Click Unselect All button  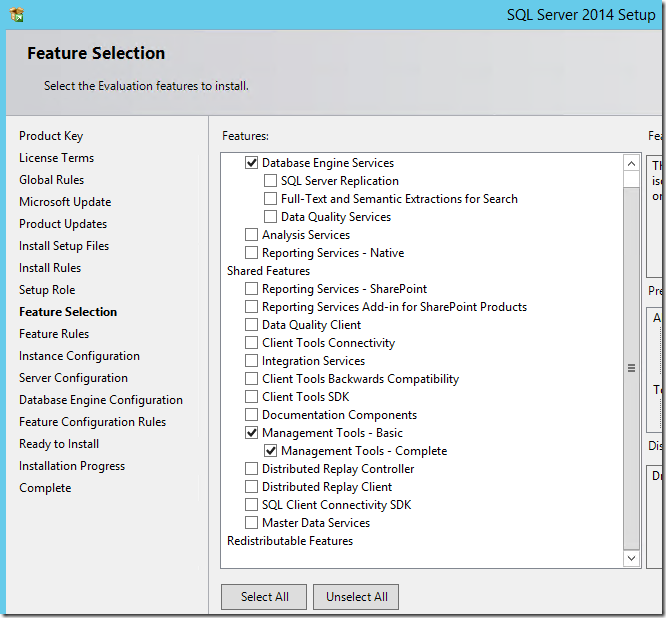[x=356, y=597]
